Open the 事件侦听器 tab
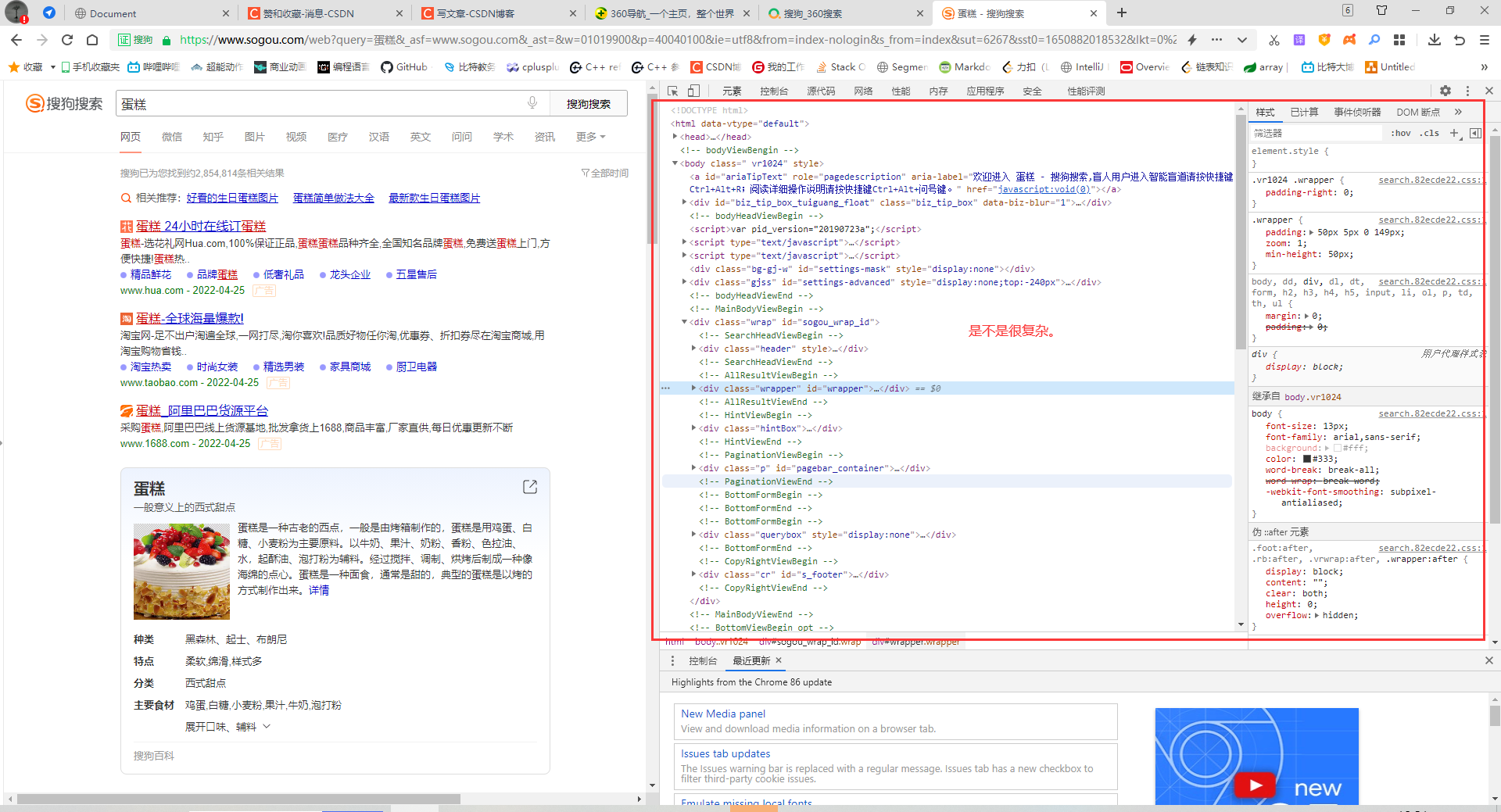This screenshot has width=1501, height=812. pyautogui.click(x=1357, y=113)
